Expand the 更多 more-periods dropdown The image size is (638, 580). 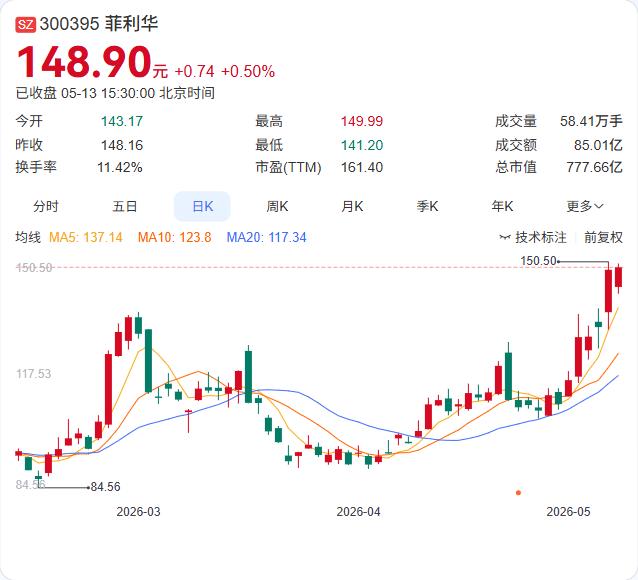pos(585,206)
